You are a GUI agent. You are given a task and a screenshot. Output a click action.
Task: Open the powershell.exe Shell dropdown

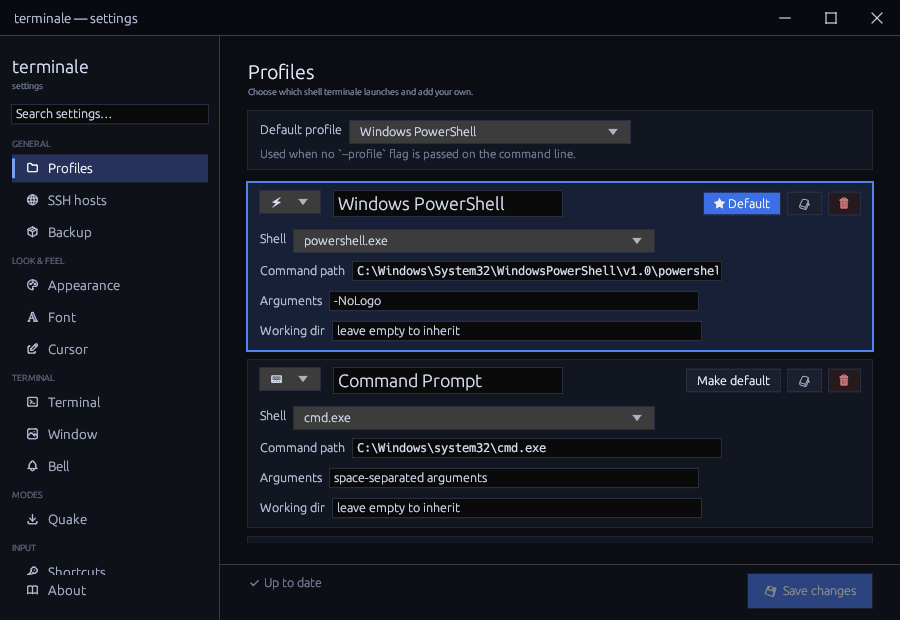[474, 241]
